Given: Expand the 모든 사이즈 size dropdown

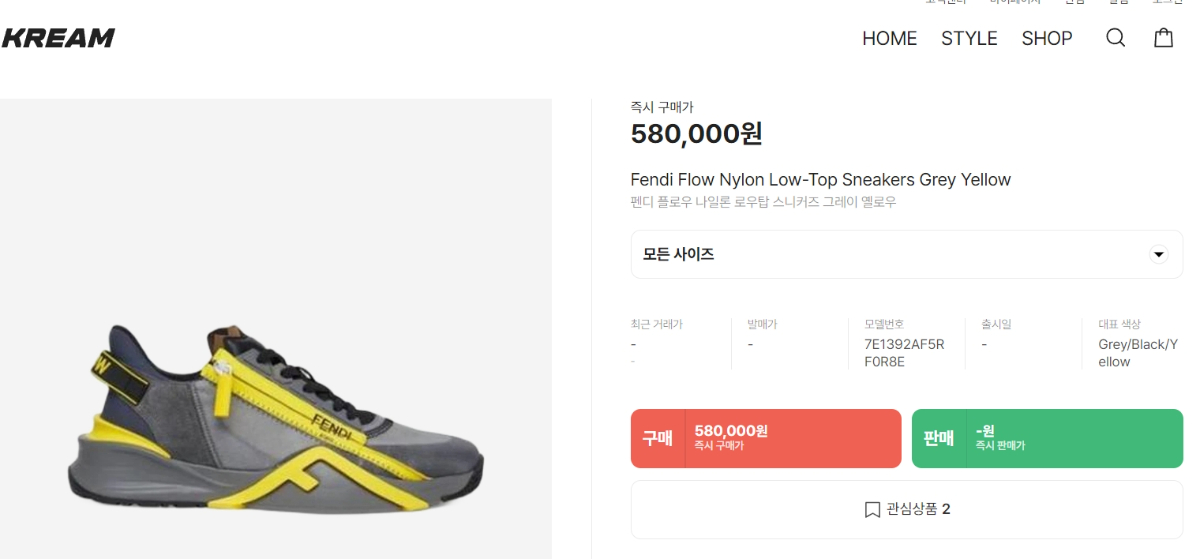Looking at the screenshot, I should click(906, 254).
